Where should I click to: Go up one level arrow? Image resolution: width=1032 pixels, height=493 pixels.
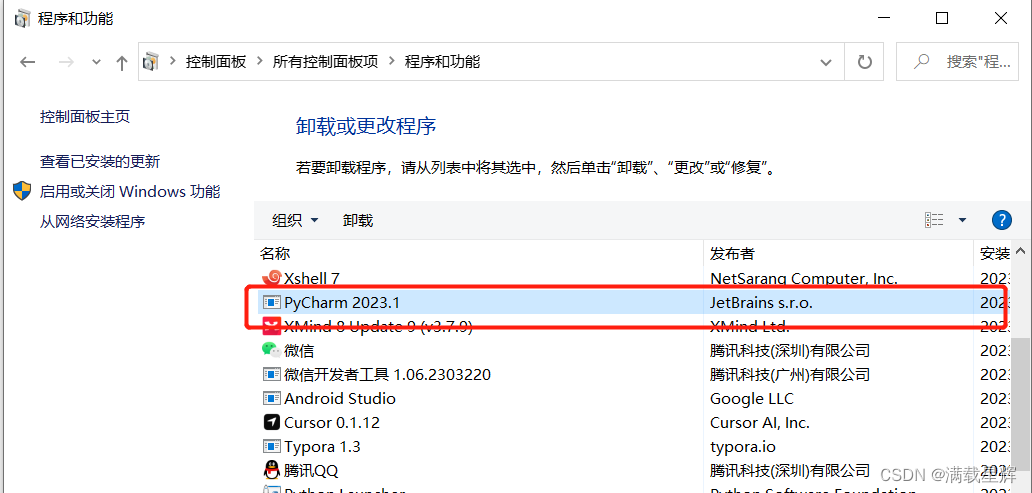(x=122, y=63)
